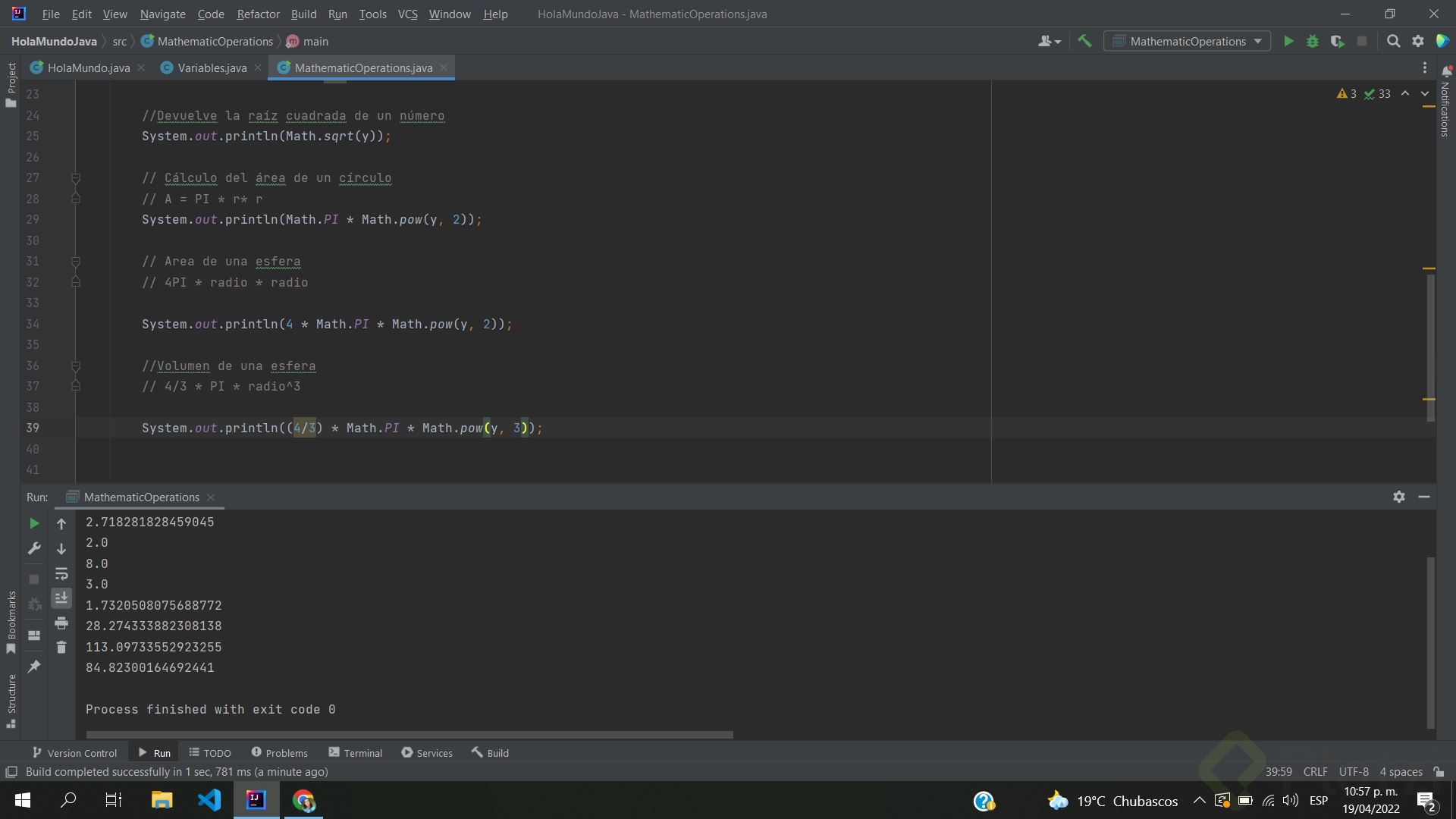Open Services tool window
1456x819 pixels.
(426, 752)
